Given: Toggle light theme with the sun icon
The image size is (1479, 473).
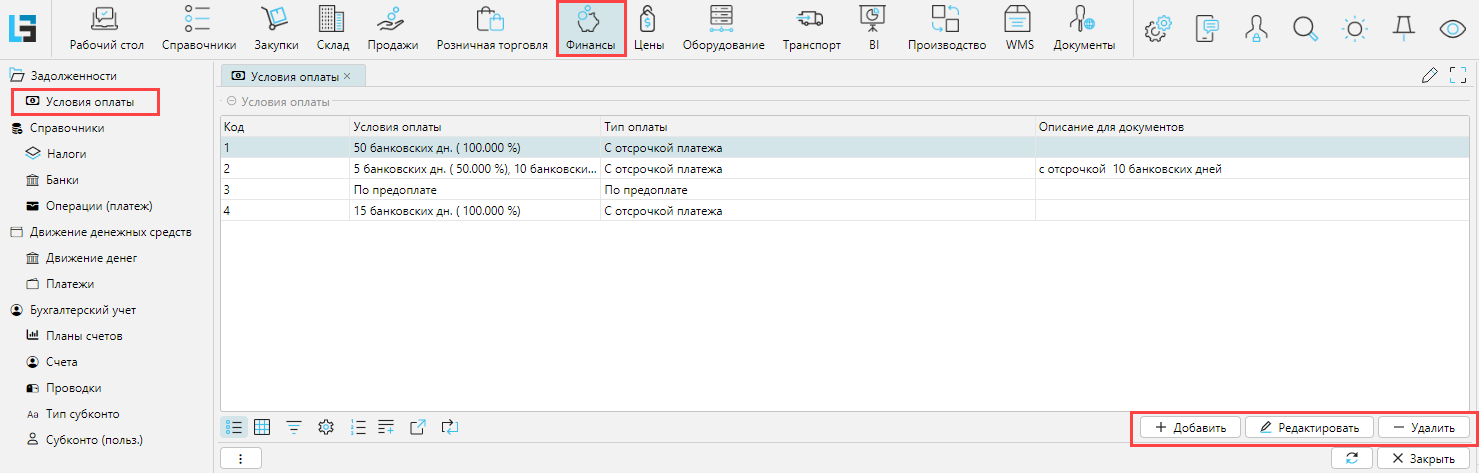Looking at the screenshot, I should 1354,28.
